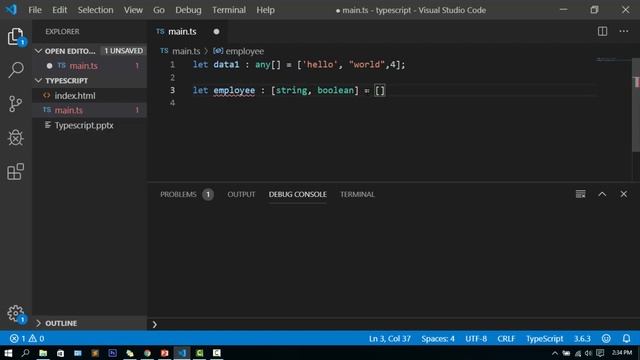Open the Help menu

(x=265, y=10)
